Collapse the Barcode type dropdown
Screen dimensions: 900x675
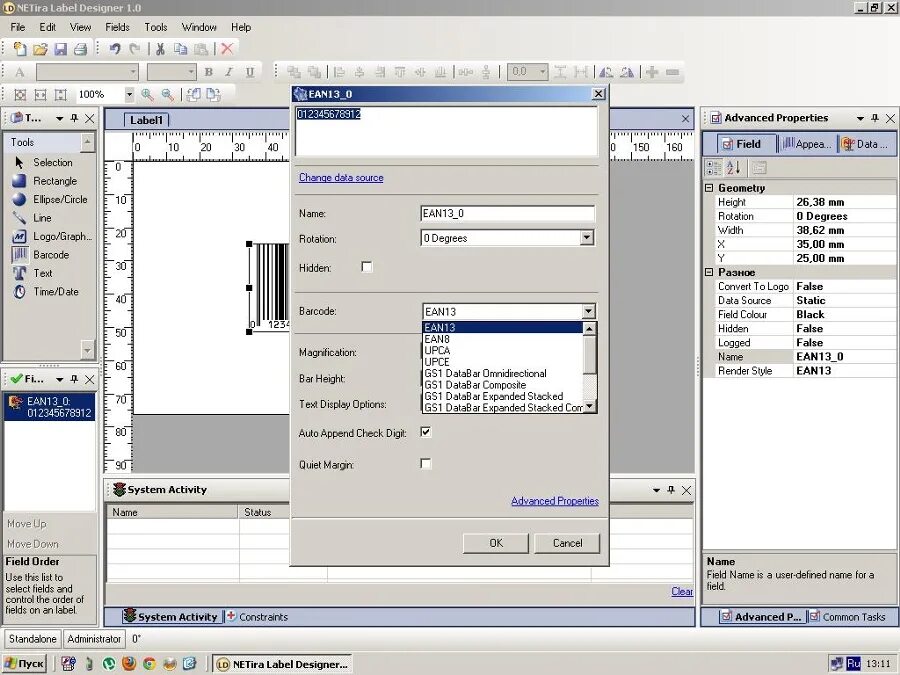[588, 311]
